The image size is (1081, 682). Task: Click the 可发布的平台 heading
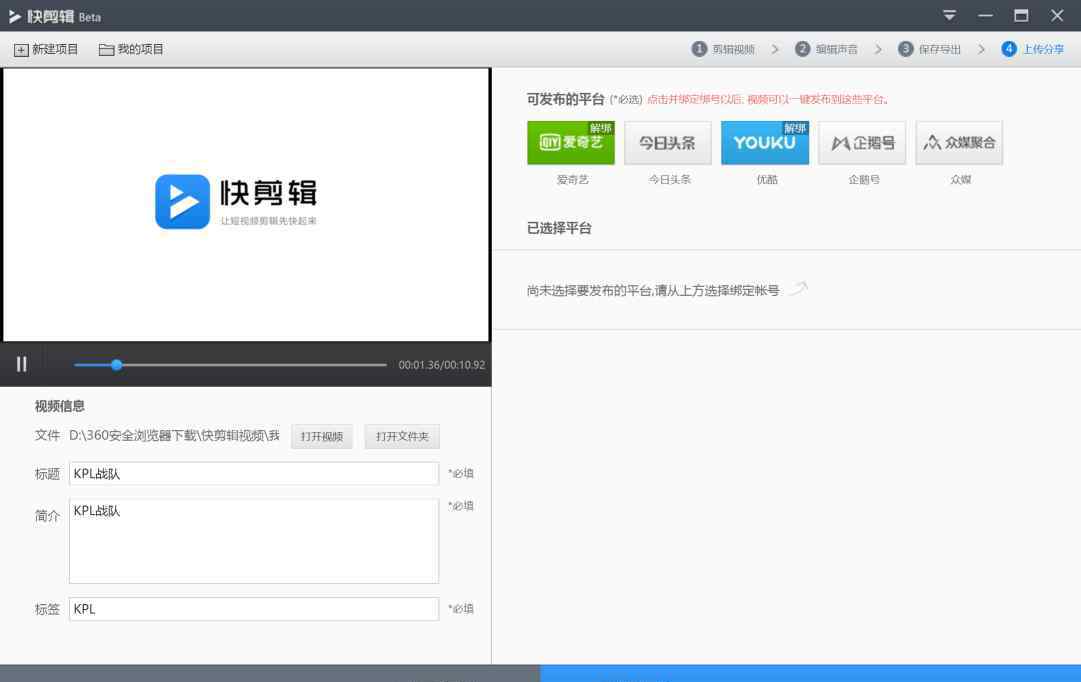click(565, 99)
